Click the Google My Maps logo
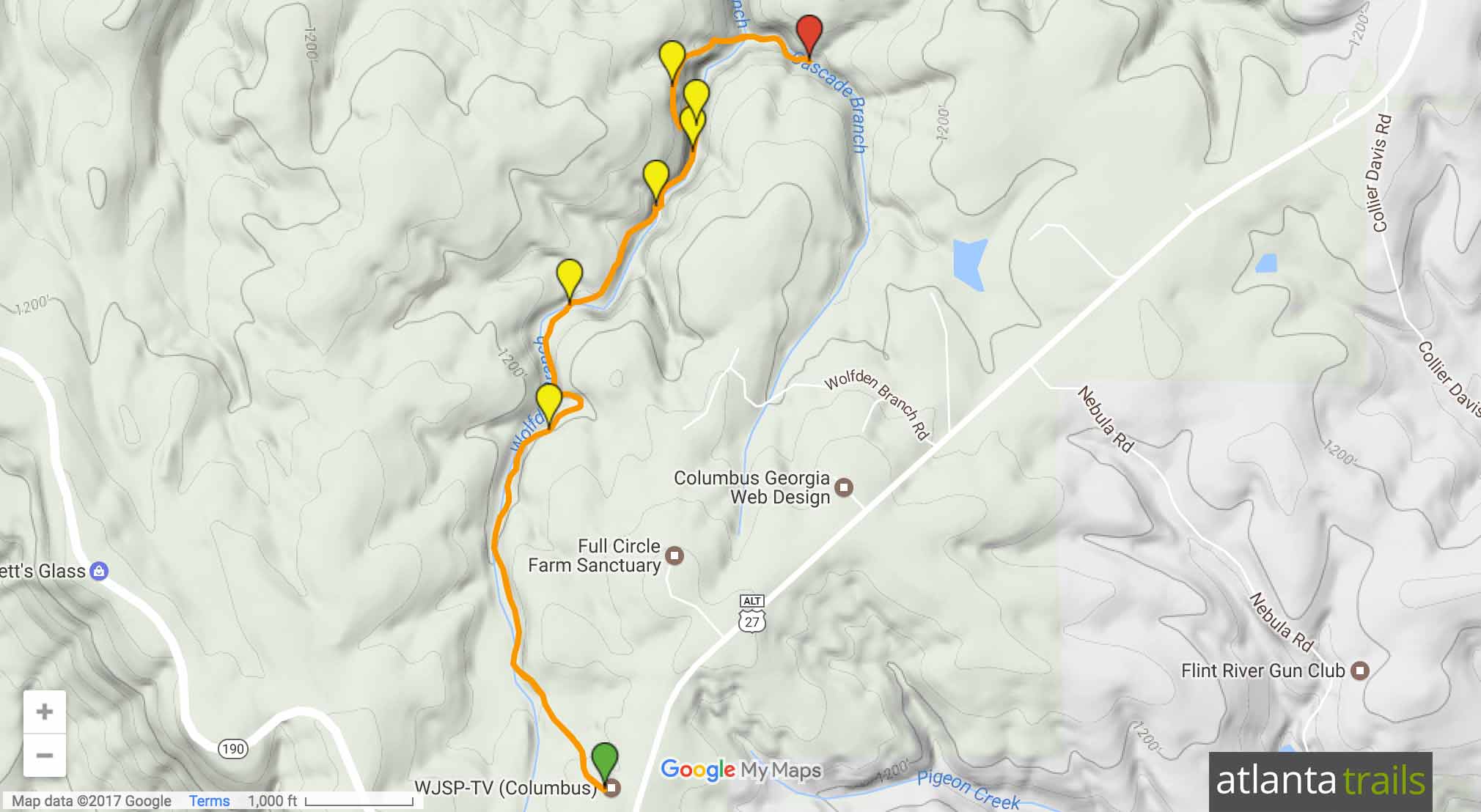 pyautogui.click(x=740, y=769)
